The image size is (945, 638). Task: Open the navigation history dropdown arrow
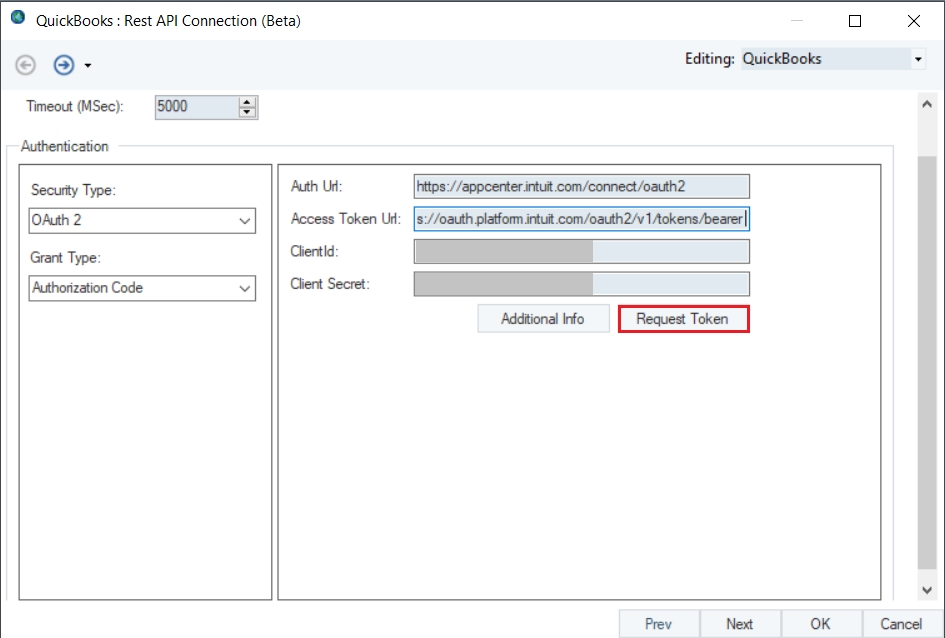point(88,65)
